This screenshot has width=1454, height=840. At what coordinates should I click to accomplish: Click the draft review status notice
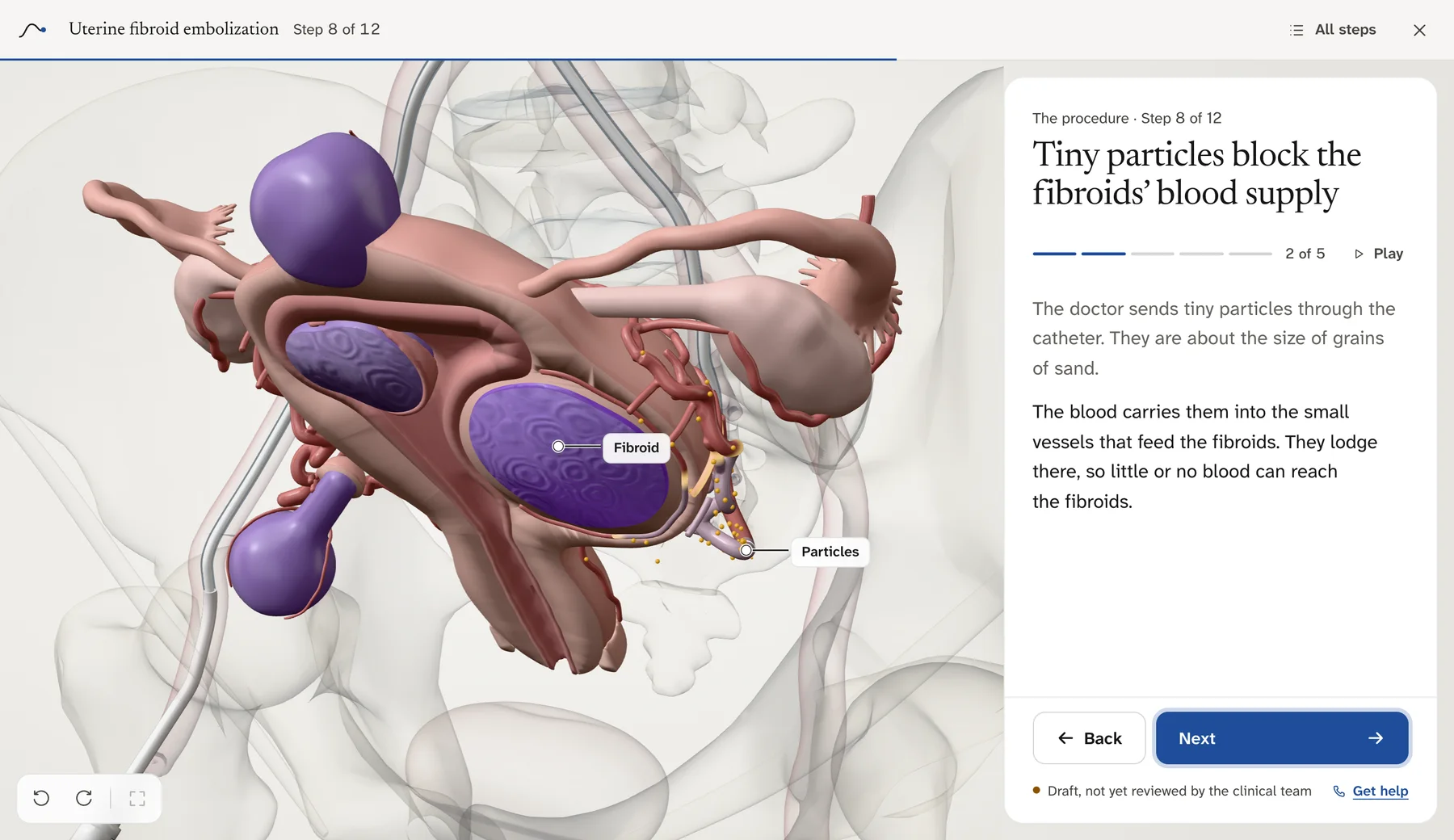(1172, 792)
